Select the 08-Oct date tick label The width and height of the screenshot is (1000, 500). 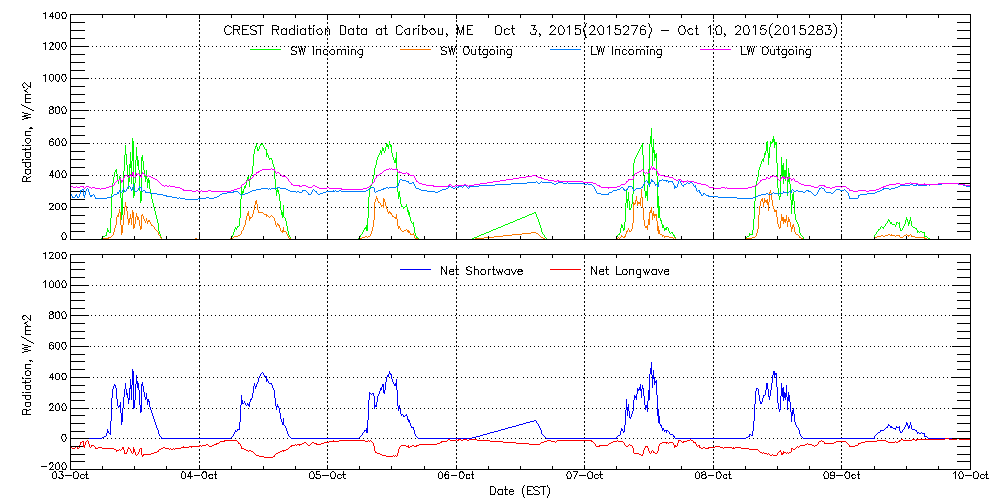coord(713,477)
